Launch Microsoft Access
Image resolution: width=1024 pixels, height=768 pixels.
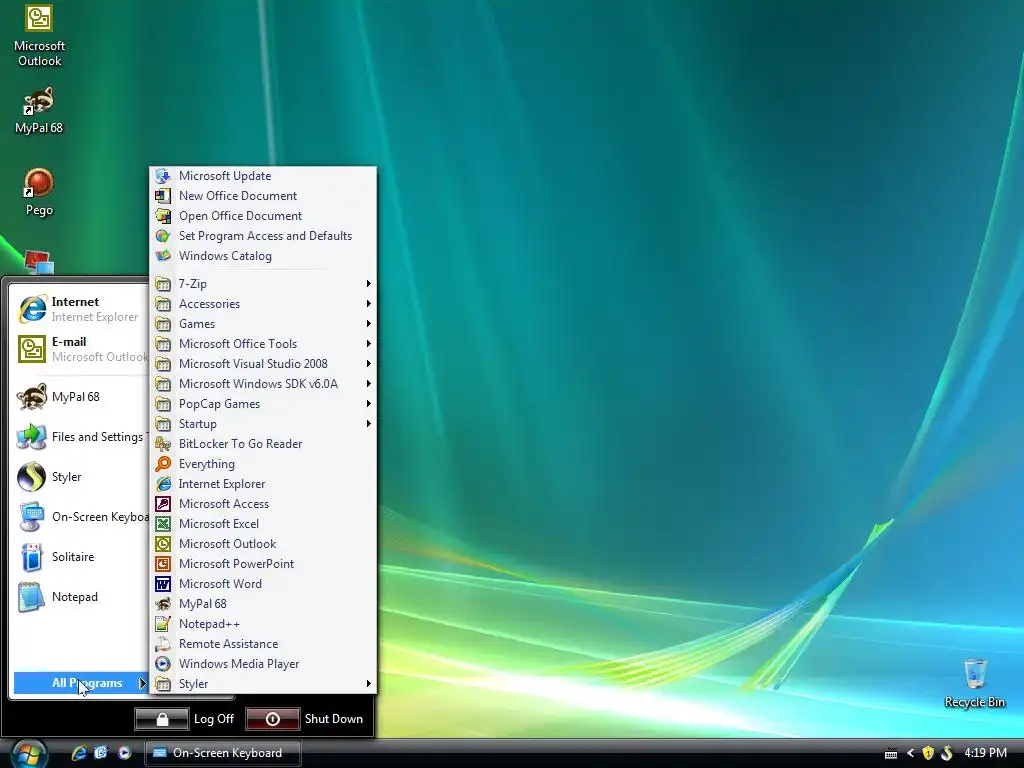(263, 504)
